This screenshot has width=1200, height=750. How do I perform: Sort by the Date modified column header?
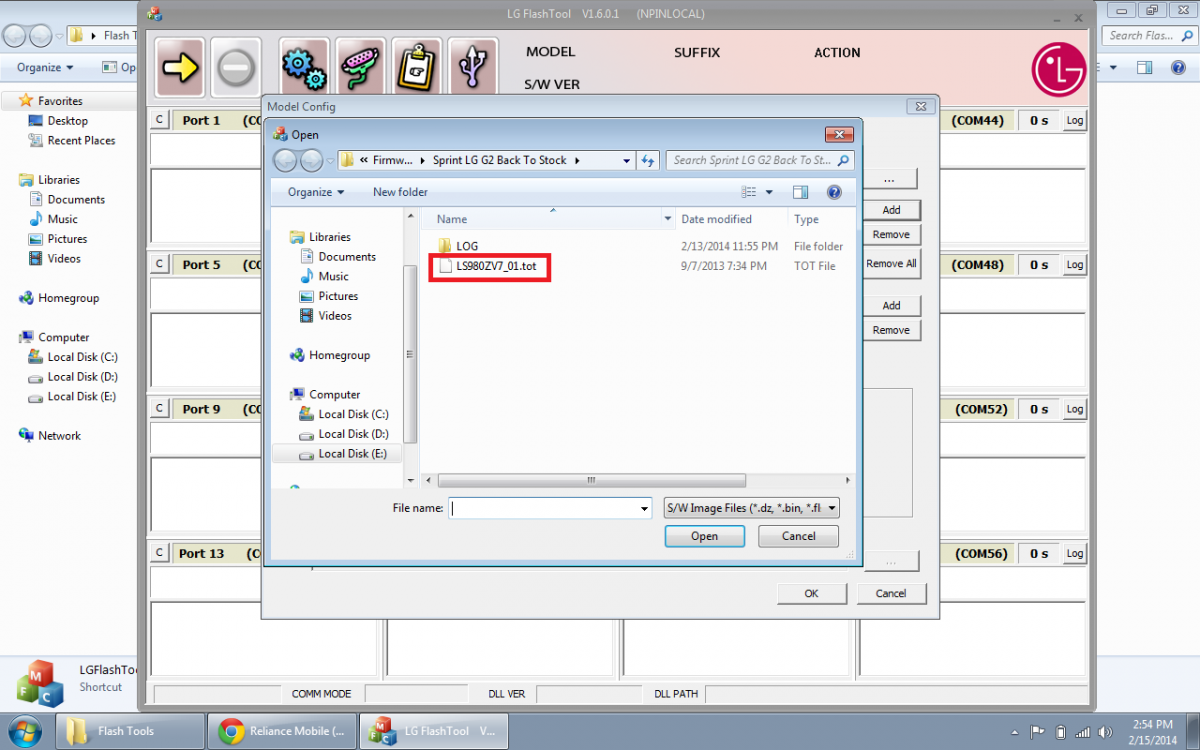(716, 219)
